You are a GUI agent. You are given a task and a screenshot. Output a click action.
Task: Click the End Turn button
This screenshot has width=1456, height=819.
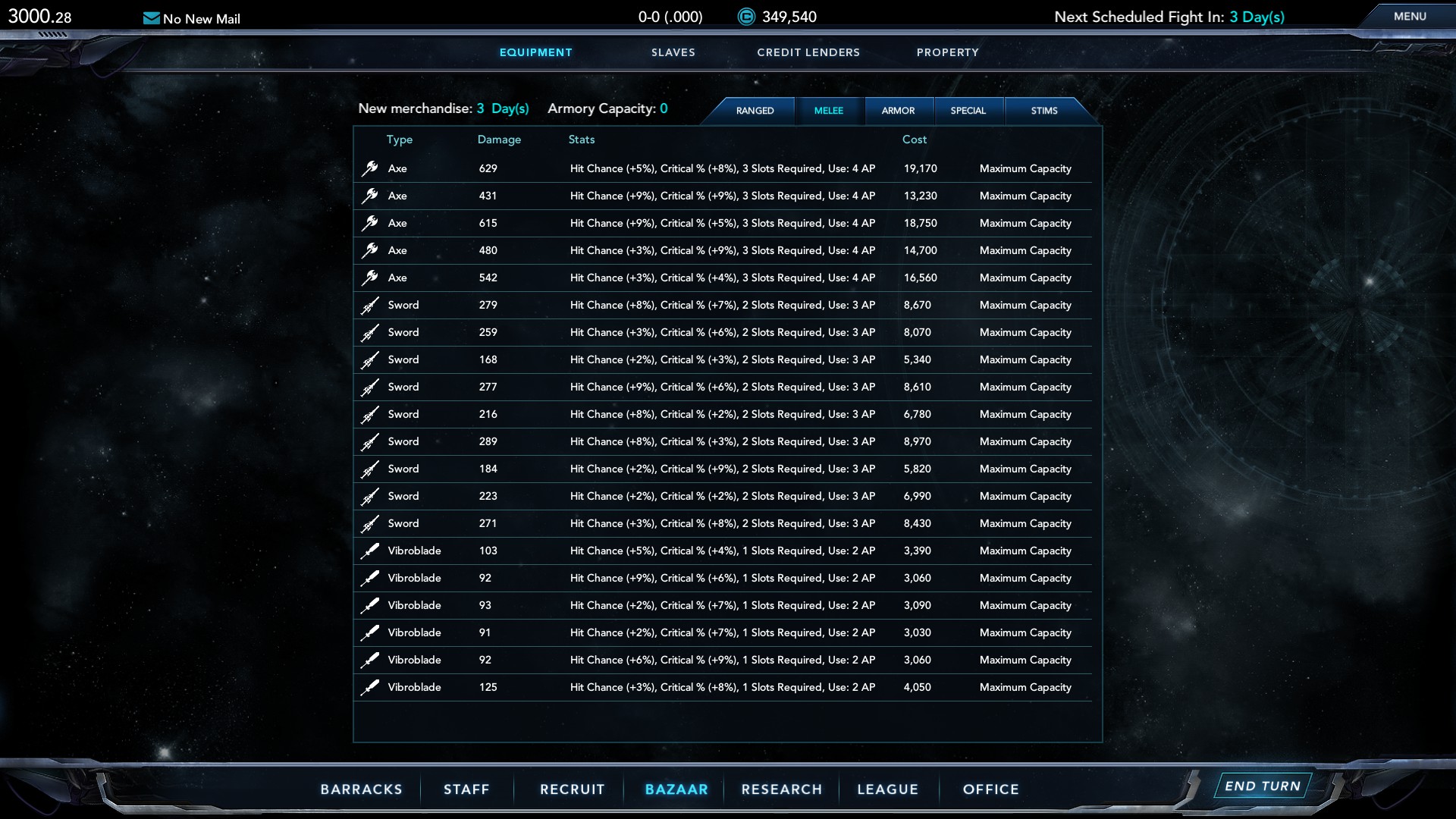[1263, 786]
